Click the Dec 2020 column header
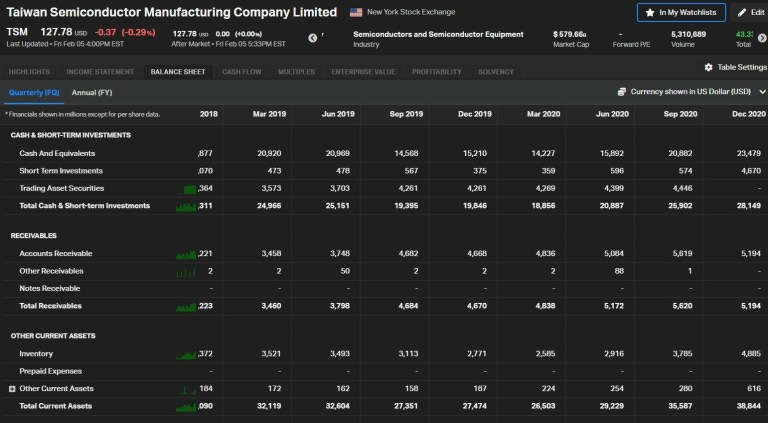The height and width of the screenshot is (423, 768). (x=749, y=114)
